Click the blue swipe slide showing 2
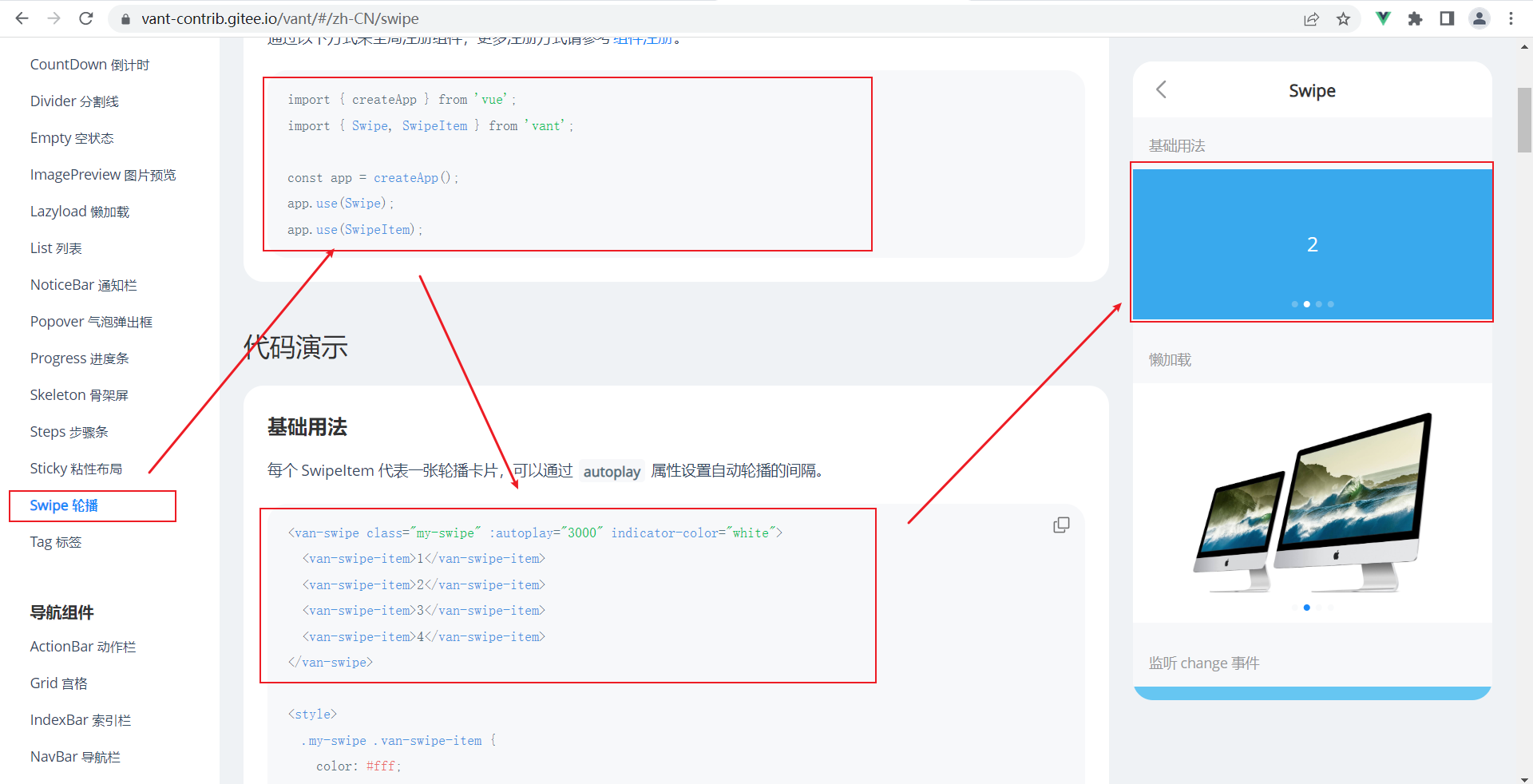Screen dimensions: 1533x784 point(1312,244)
